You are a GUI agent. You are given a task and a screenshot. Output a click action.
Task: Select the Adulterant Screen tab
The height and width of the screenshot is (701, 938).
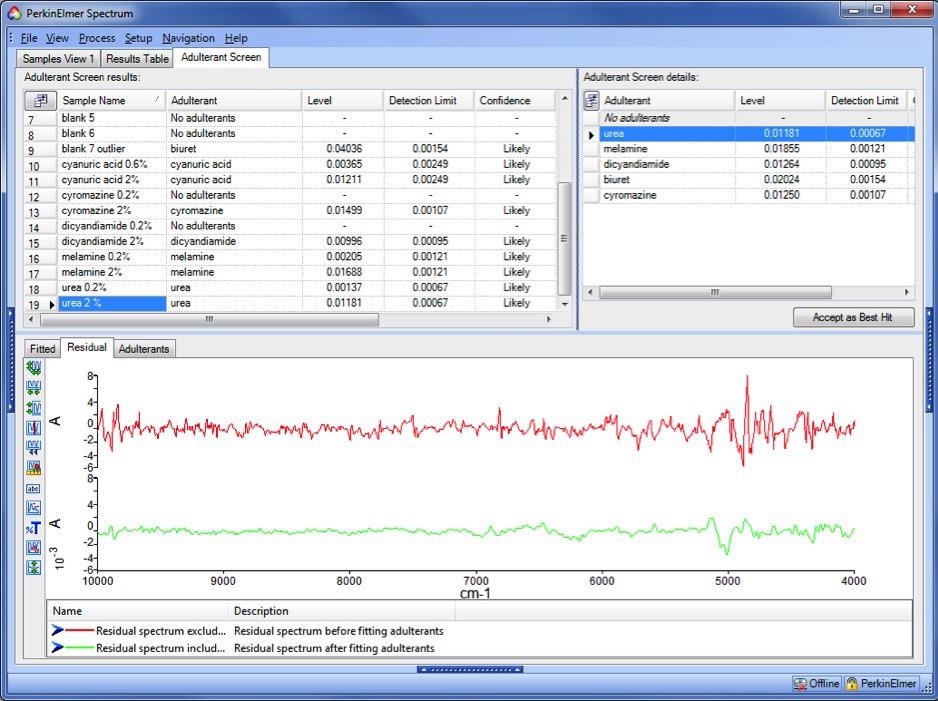(221, 57)
